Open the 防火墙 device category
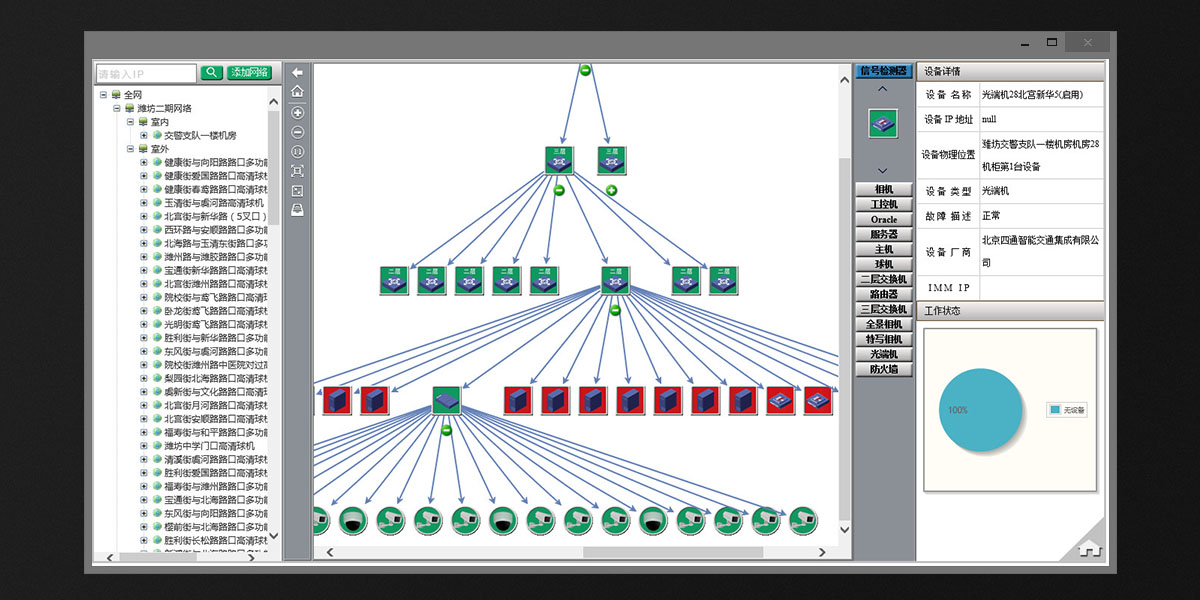 click(883, 369)
